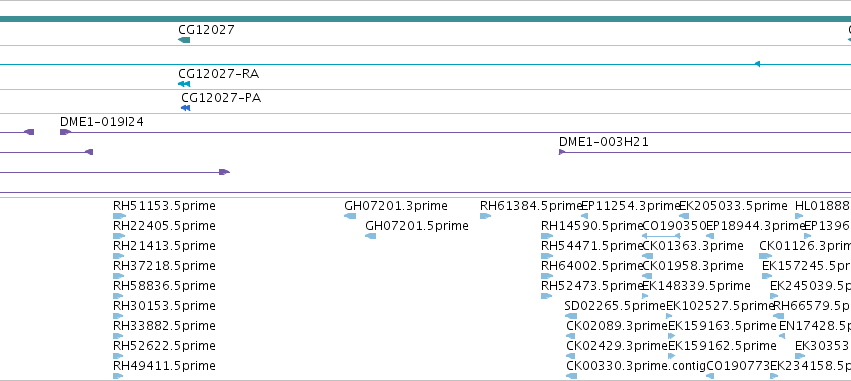851x381 pixels.
Task: Click the CO190350 spliced EST feature line
Action: tap(661, 236)
